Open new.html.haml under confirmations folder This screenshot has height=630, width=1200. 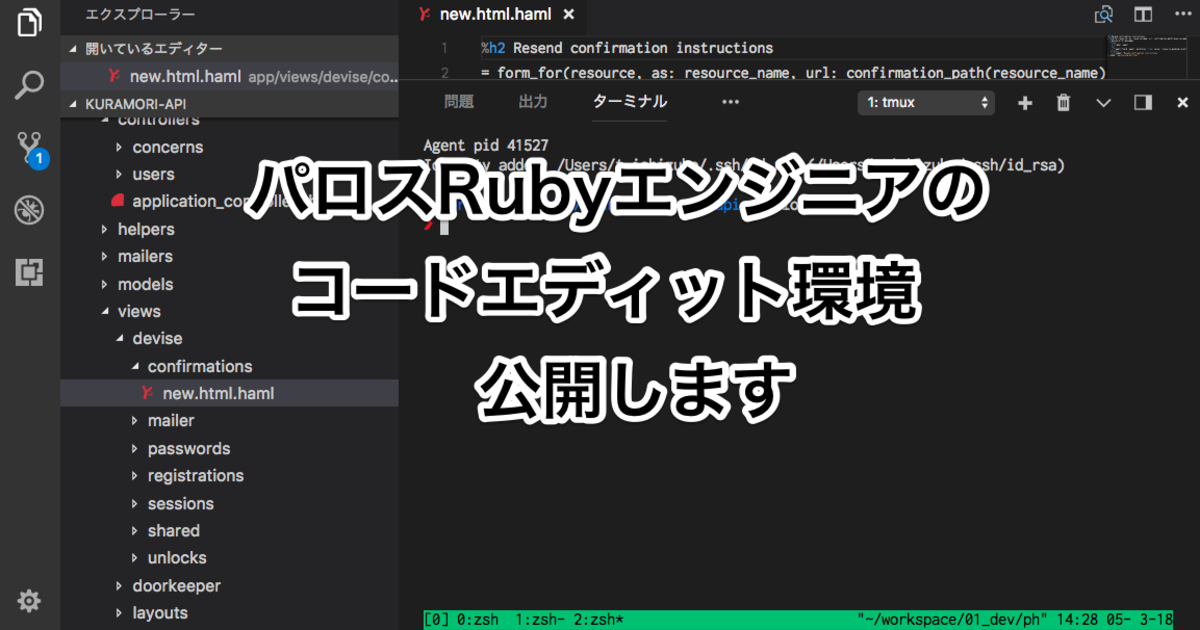tap(229, 393)
